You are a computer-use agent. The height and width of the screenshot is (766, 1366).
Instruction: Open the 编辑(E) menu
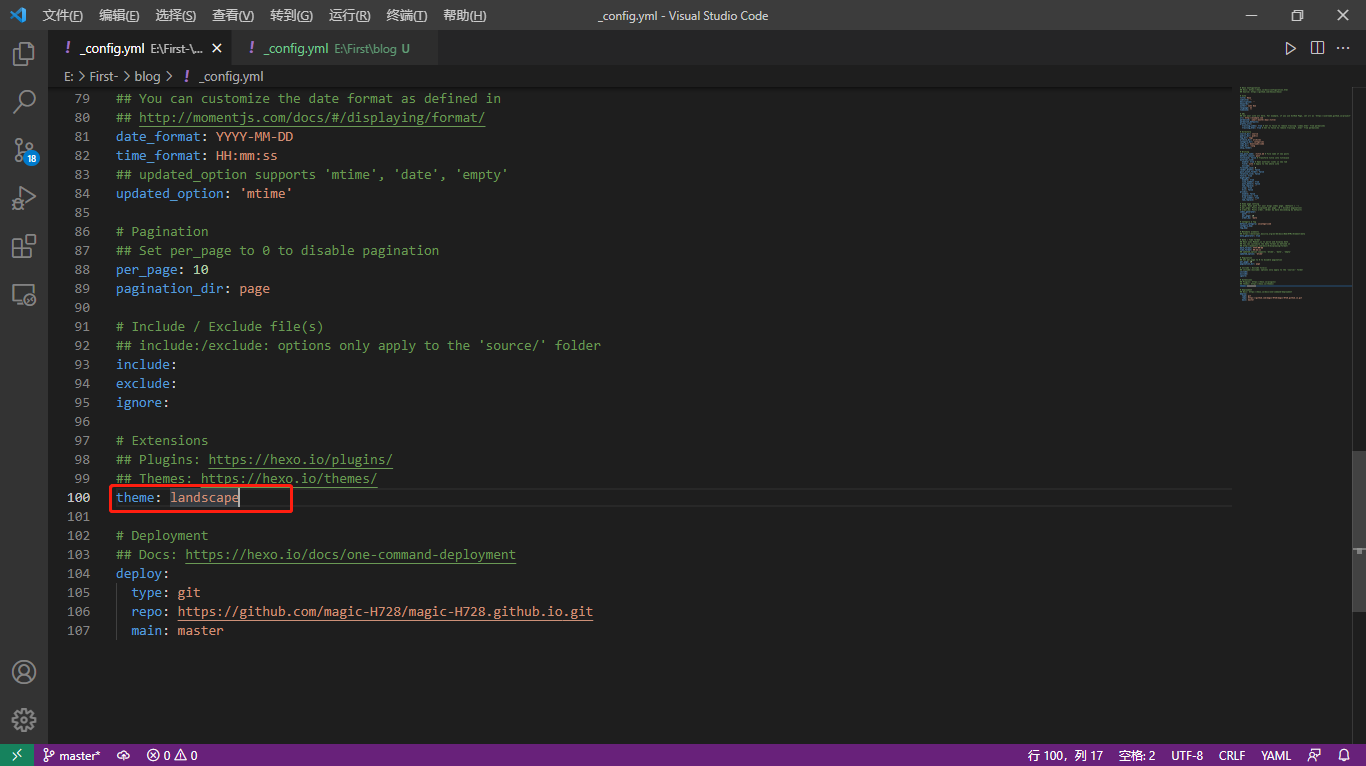119,16
